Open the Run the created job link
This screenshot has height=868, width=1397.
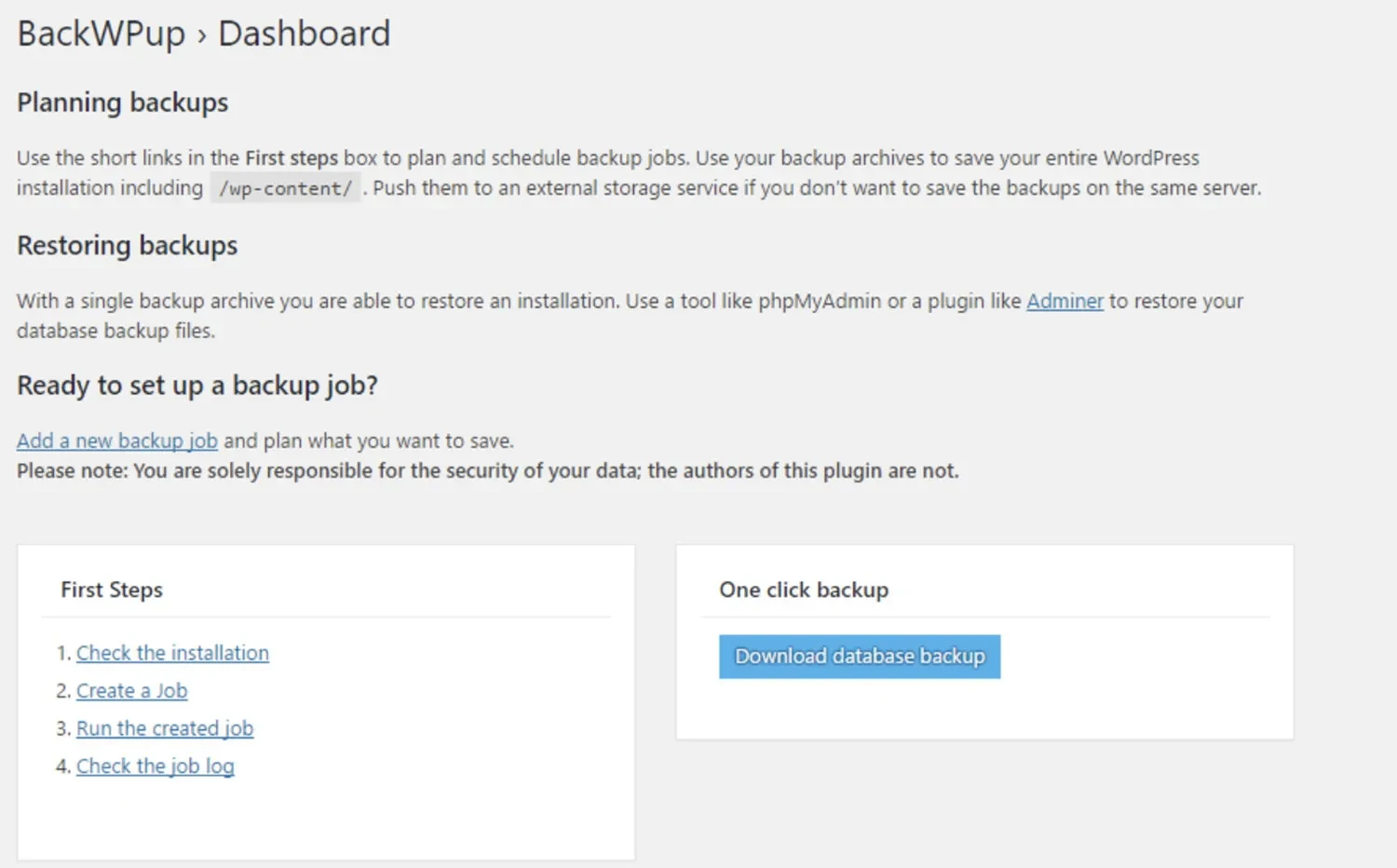165,729
